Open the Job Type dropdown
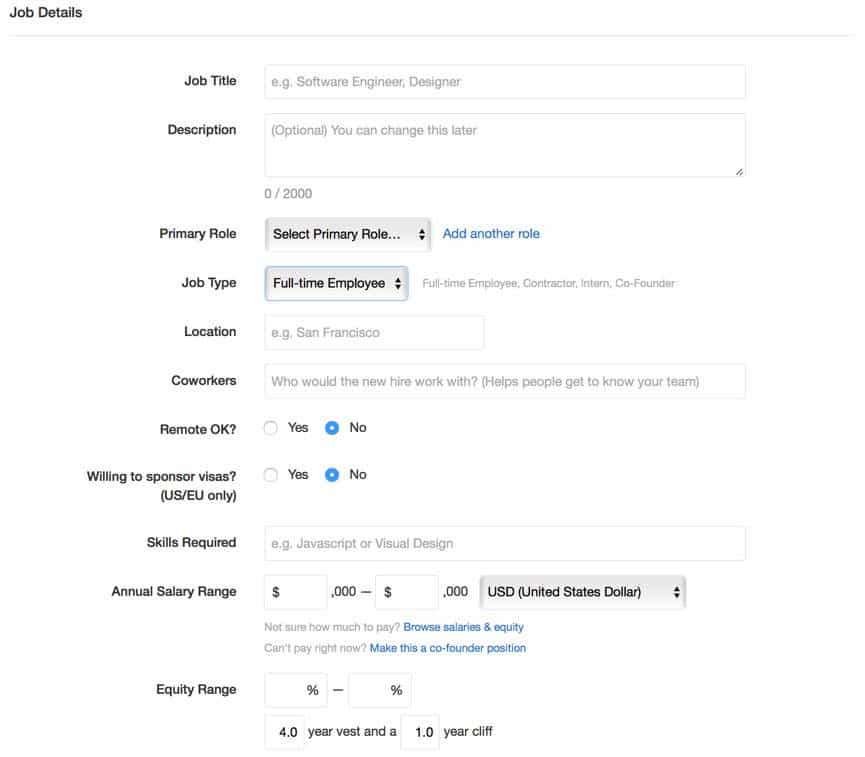The image size is (865, 757). [x=335, y=283]
